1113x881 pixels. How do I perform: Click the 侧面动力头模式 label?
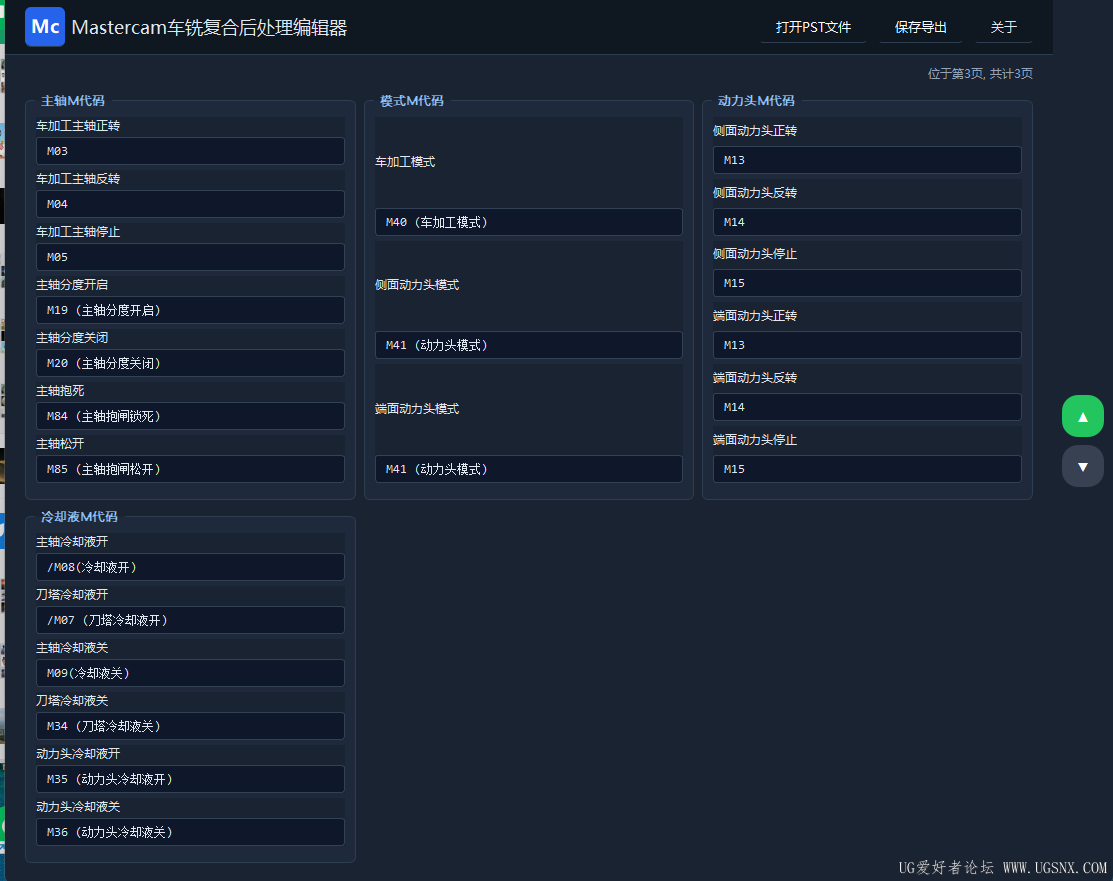[x=417, y=285]
